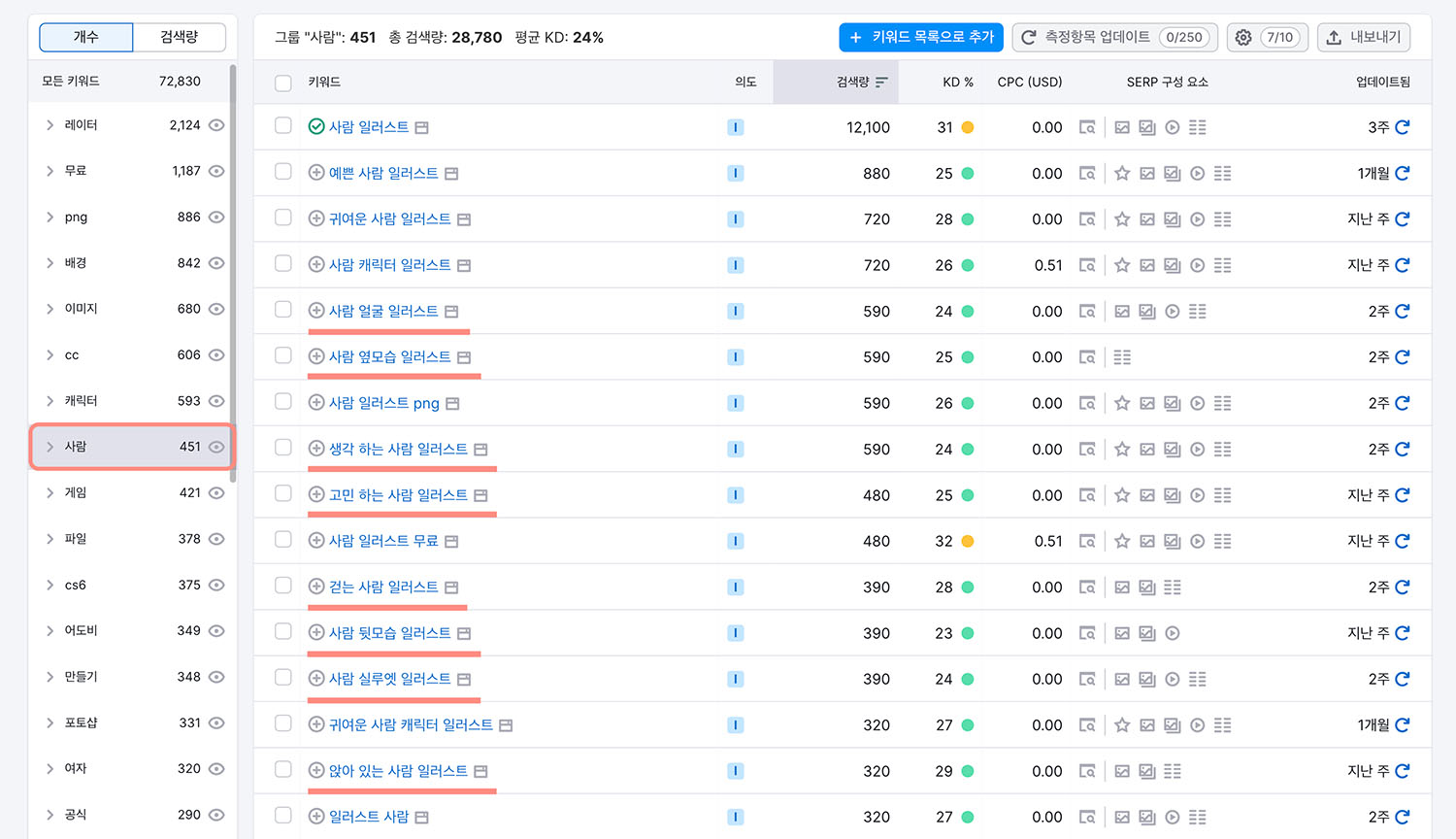Add 생각 하는 사람 일러스트 via plus icon
This screenshot has height=839, width=1456.
[316, 449]
